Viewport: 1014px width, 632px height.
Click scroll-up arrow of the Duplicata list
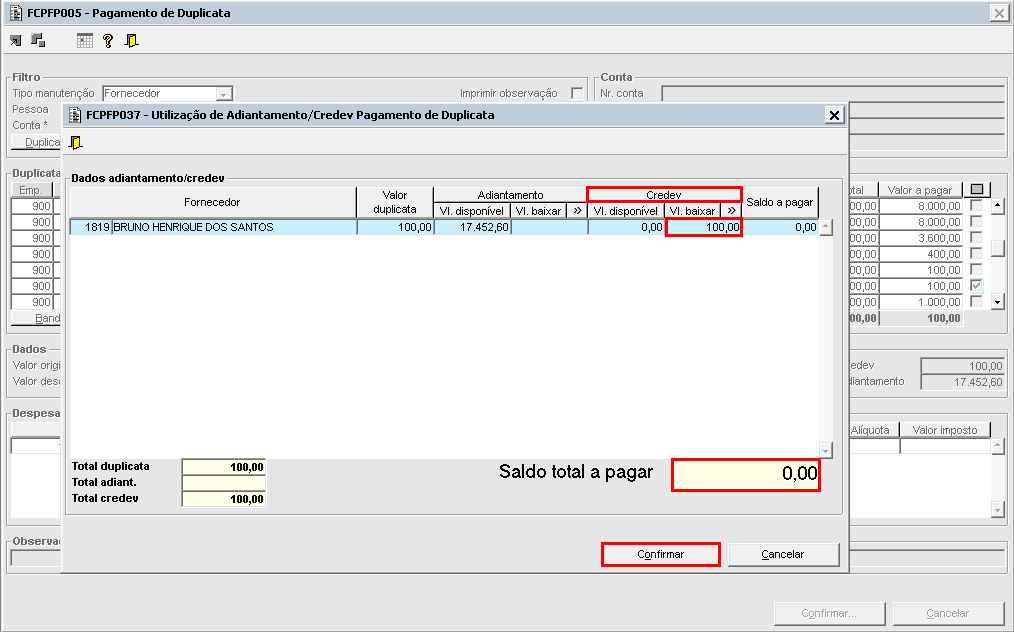point(997,206)
